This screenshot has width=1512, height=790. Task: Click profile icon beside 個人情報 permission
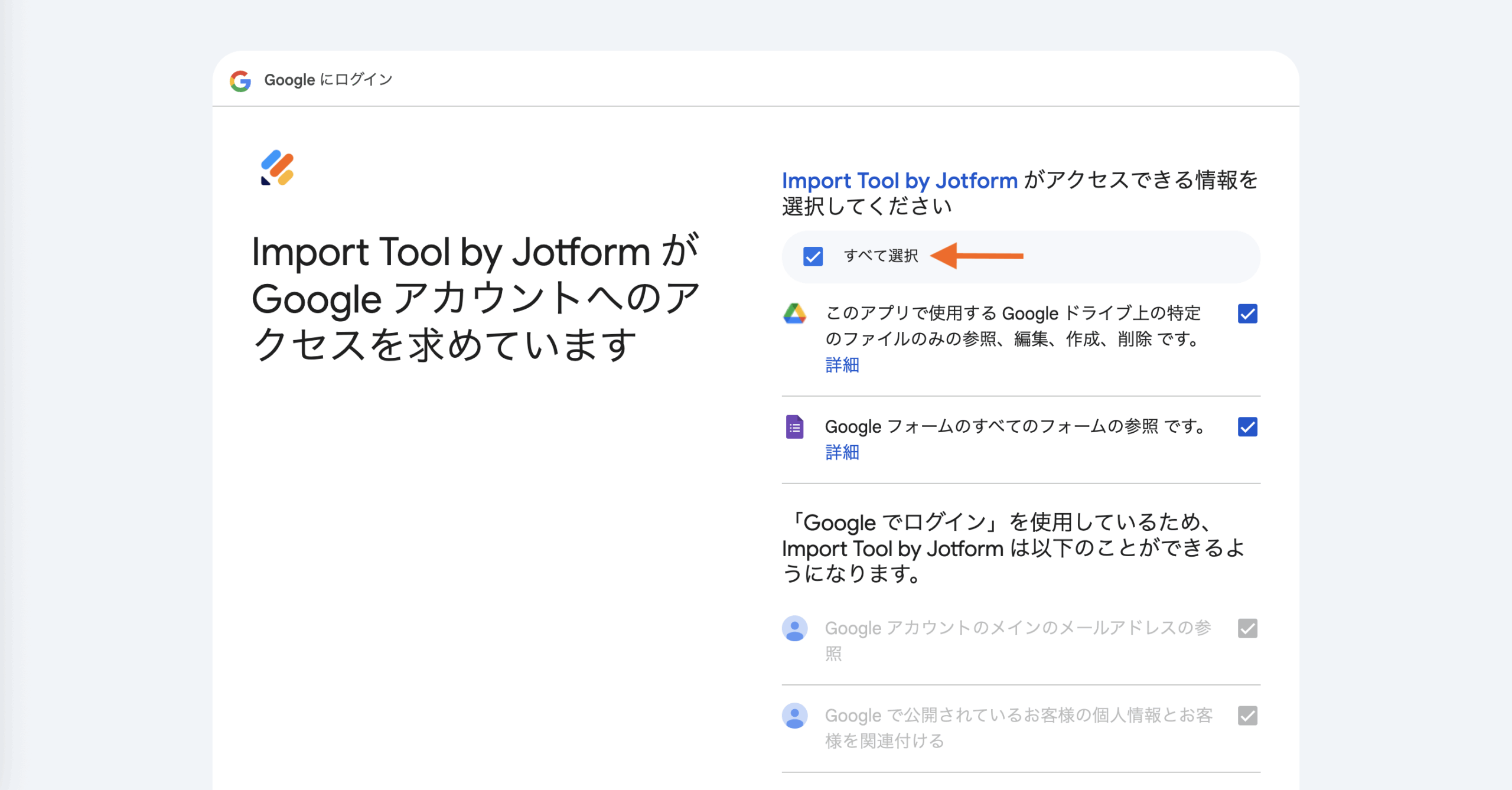pos(794,716)
